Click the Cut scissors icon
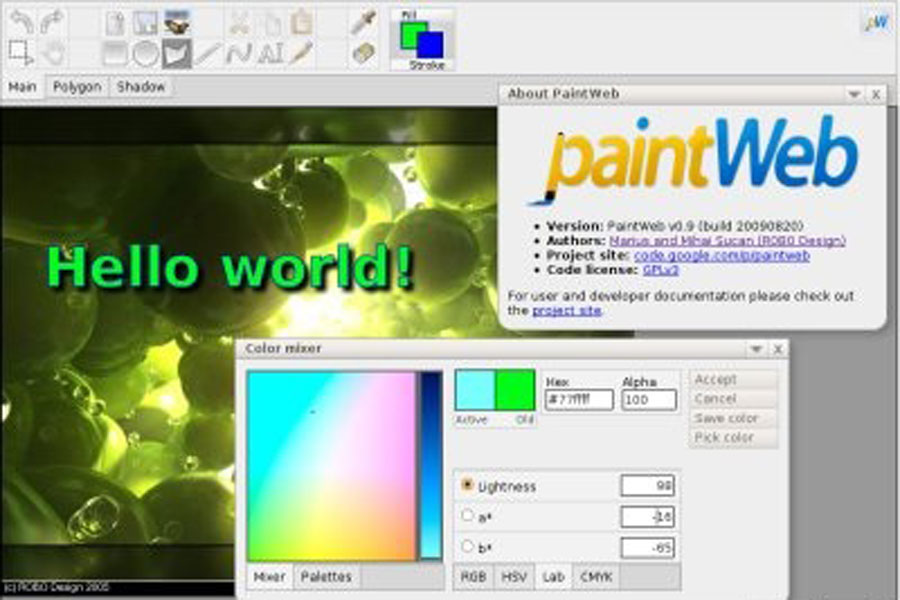Viewport: 900px width, 600px height. point(239,23)
